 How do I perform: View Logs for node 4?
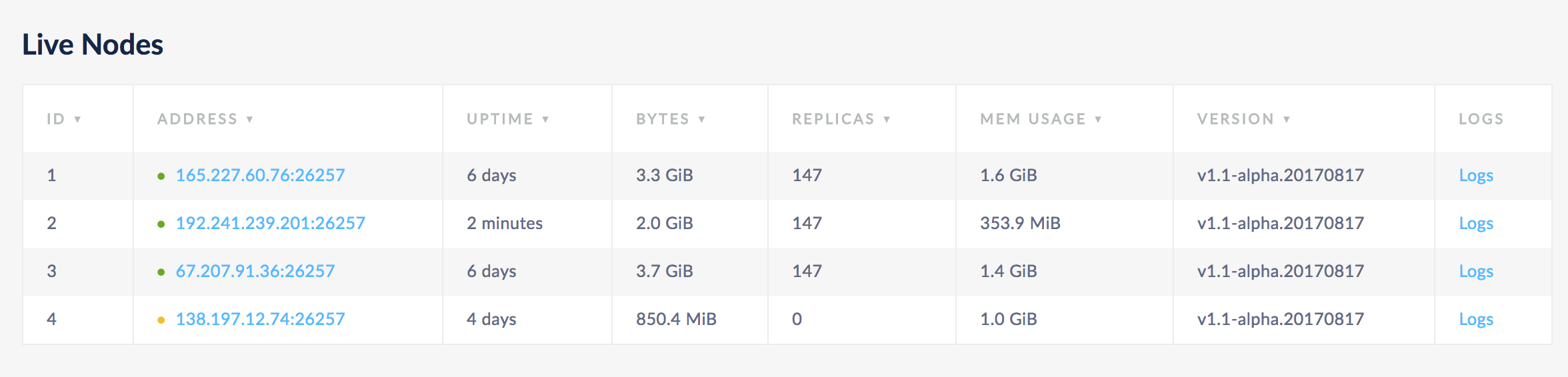(x=1476, y=319)
